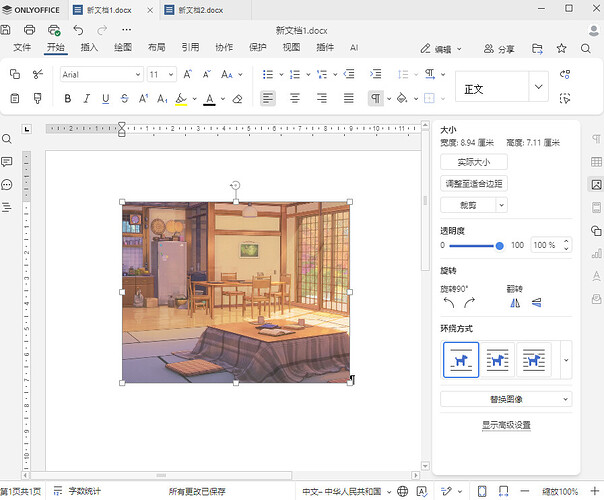
Task: Click the 替换图像 button
Action: pyautogui.click(x=506, y=399)
